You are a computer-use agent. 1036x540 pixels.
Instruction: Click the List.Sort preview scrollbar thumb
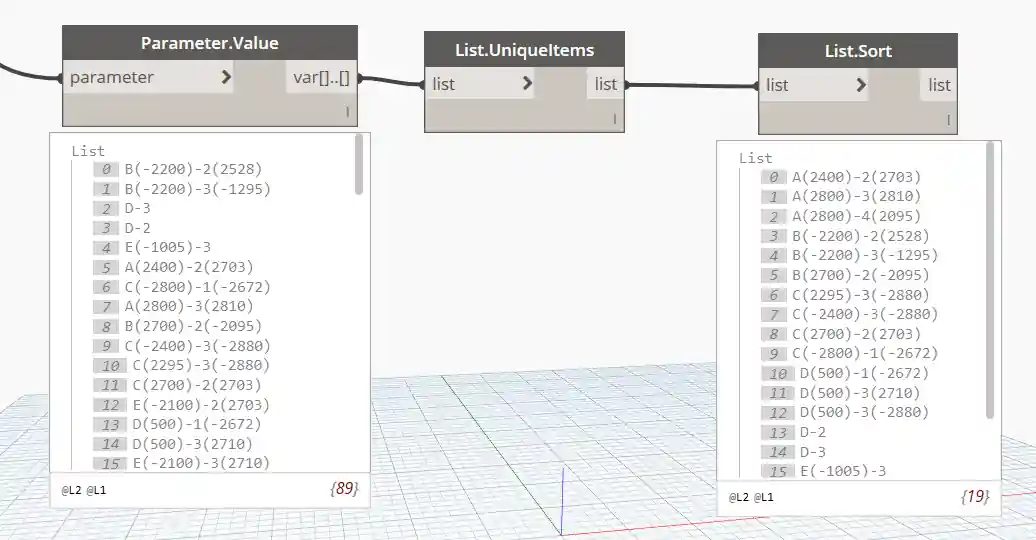(x=990, y=280)
